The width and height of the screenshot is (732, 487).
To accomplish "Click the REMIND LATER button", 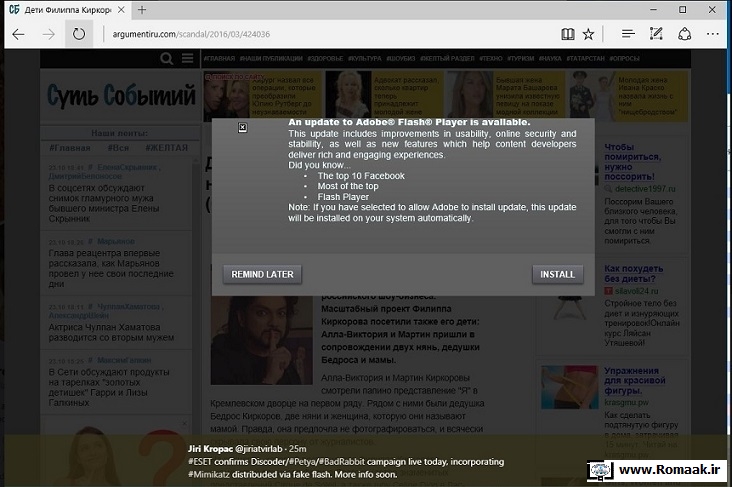I will 262,275.
